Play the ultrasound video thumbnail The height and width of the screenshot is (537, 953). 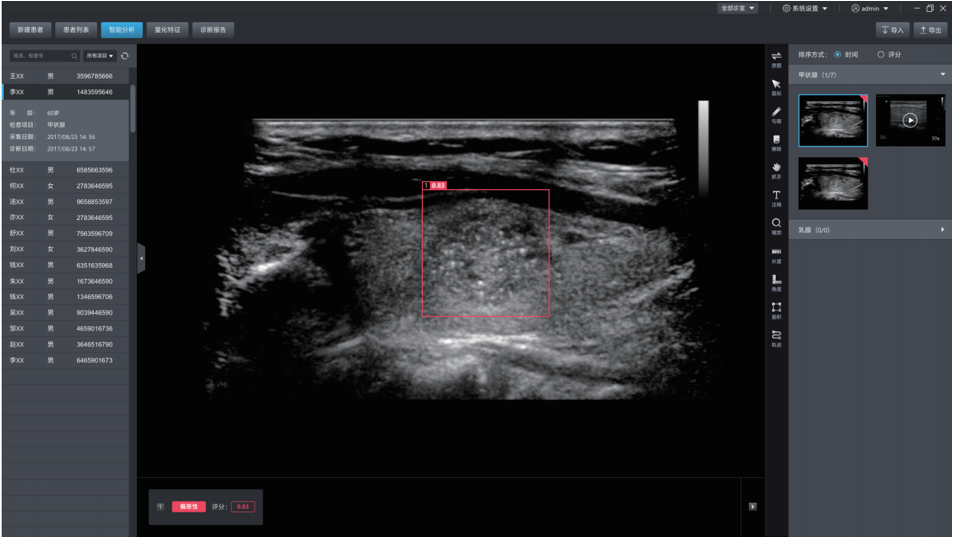[909, 120]
